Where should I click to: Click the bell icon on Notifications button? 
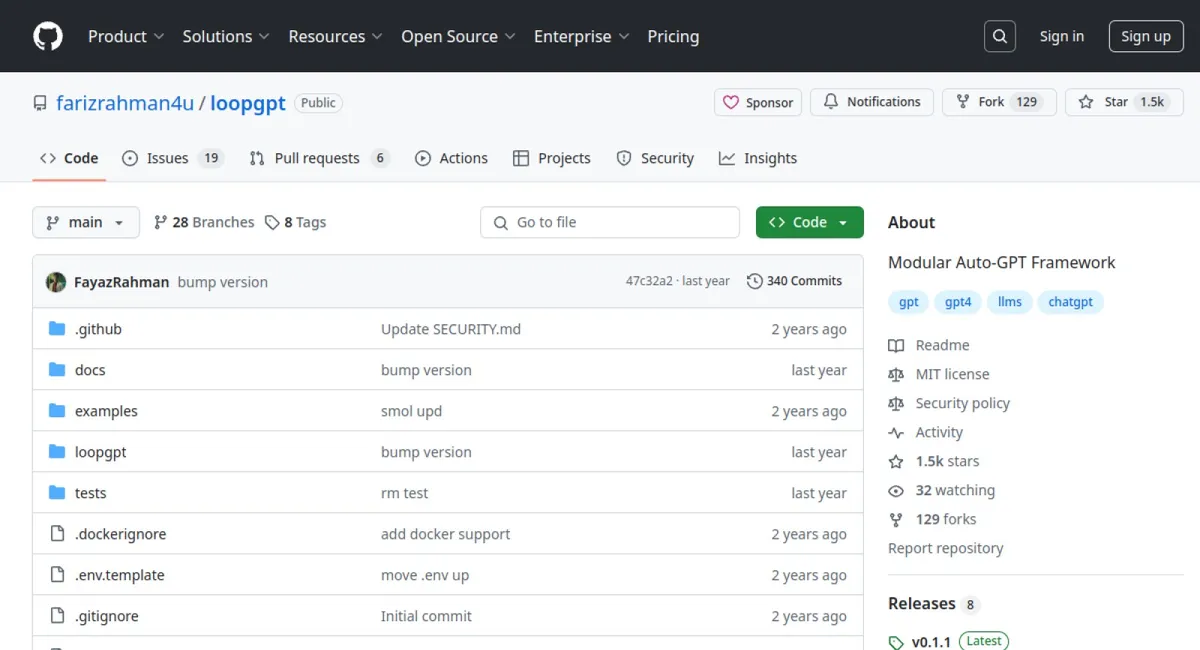[x=831, y=102]
